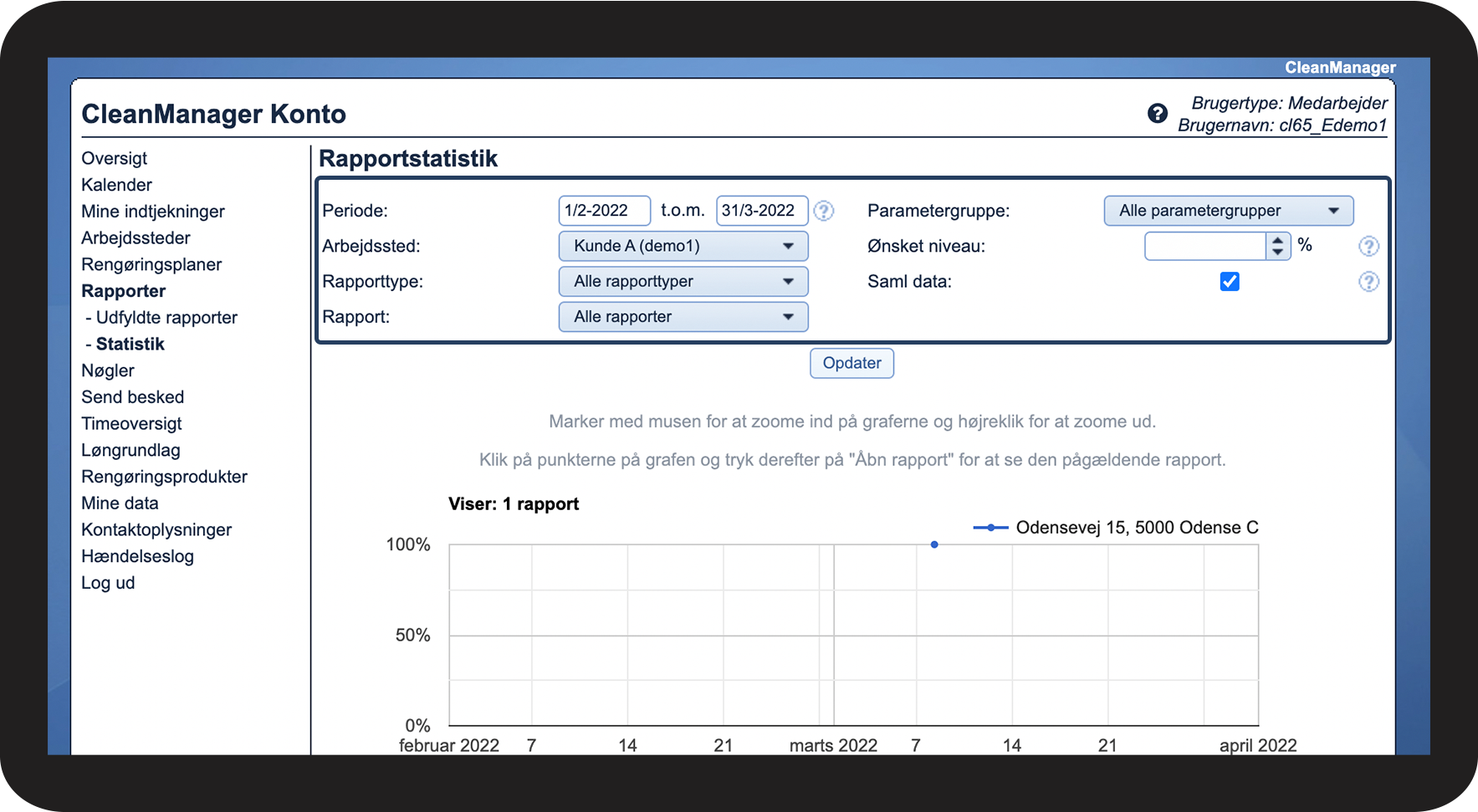Uncheck the Saml data checkbox
The image size is (1478, 812).
(1230, 282)
